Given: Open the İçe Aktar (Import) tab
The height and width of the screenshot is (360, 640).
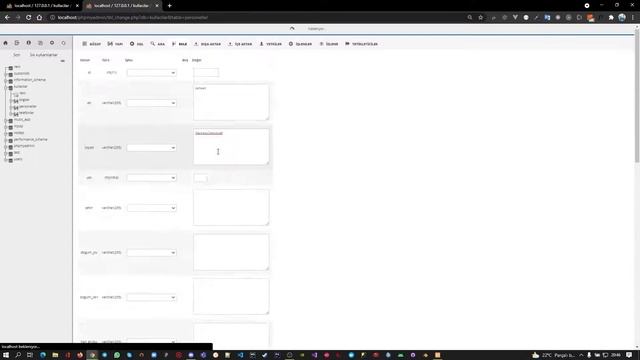Looking at the screenshot, I should click(240, 44).
